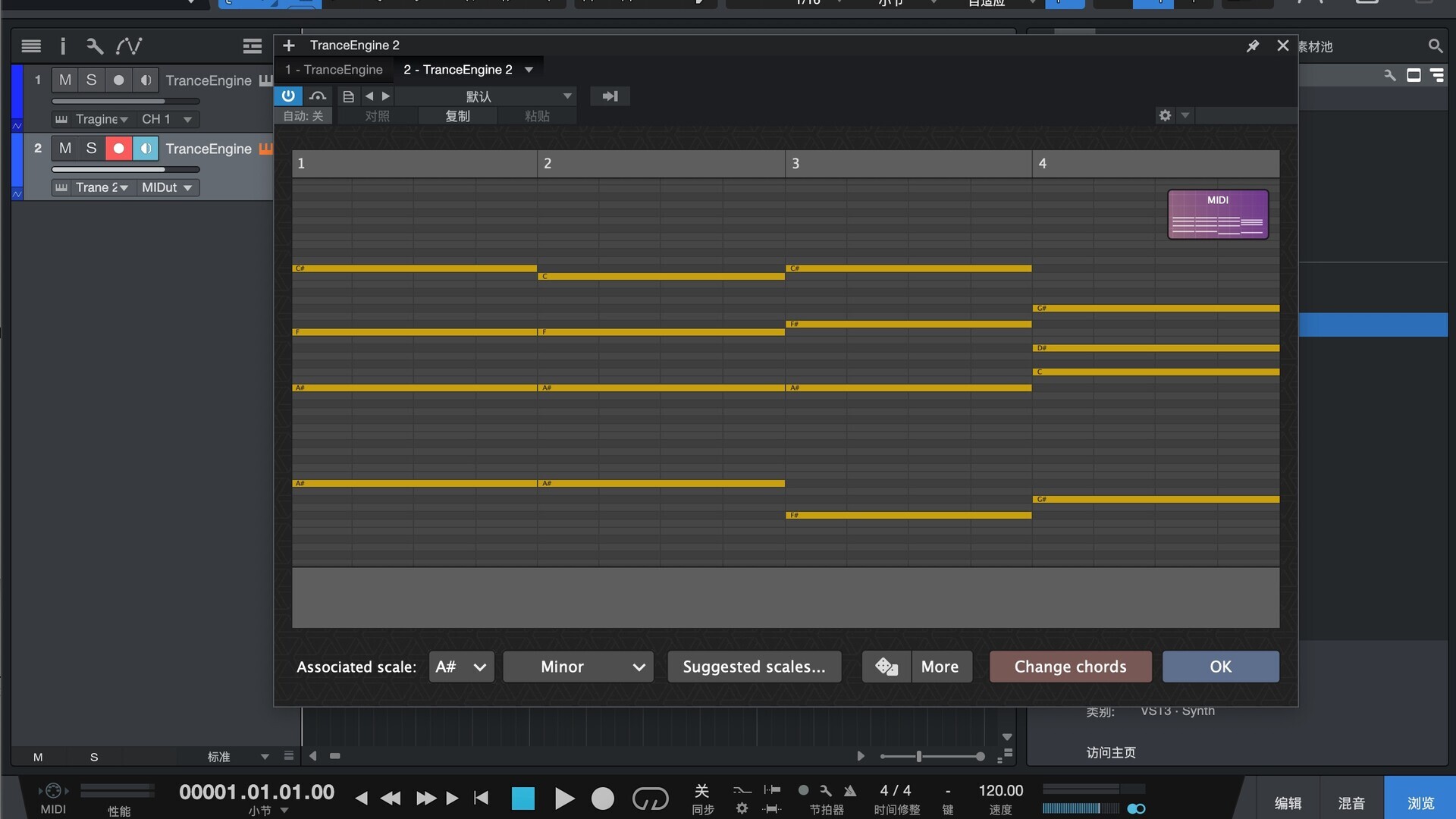Open the track layout list icon

click(x=253, y=46)
